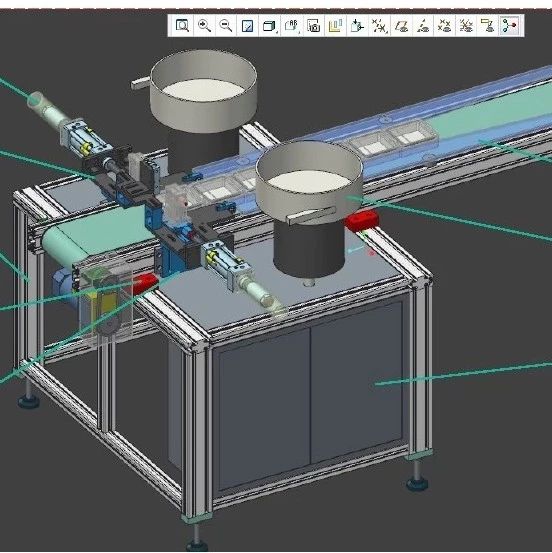Screen dimensions: 552x553
Task: Select the rear vibratory bowl feeder
Action: pos(204,106)
